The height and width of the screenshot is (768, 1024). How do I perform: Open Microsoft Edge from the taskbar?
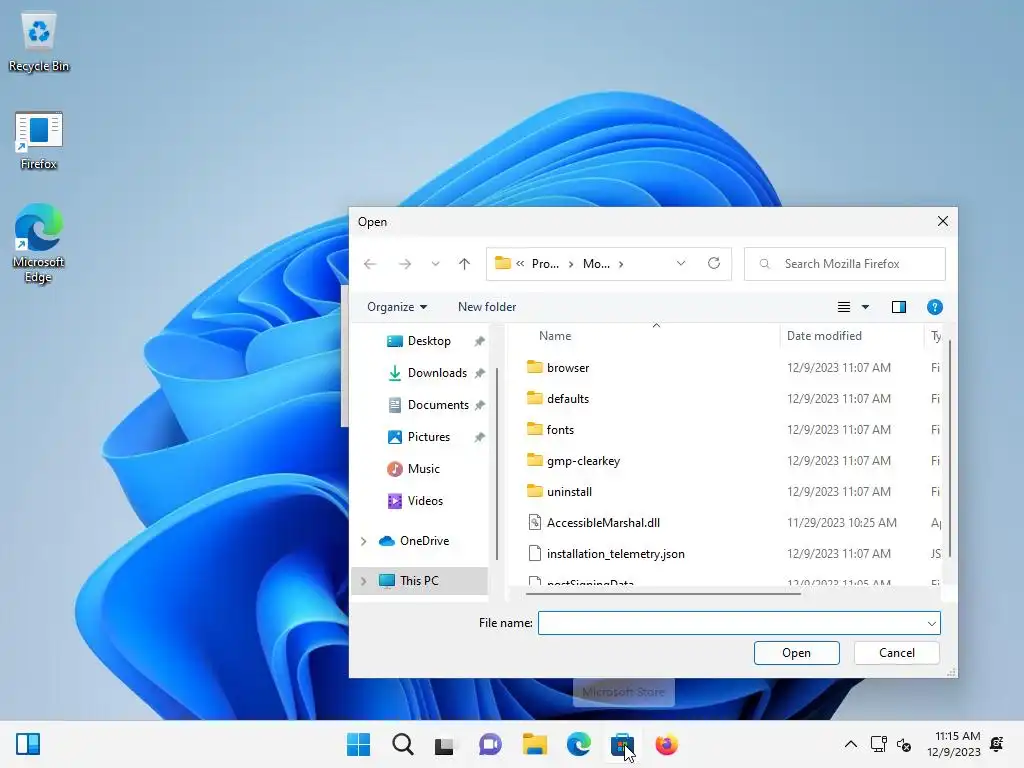579,744
